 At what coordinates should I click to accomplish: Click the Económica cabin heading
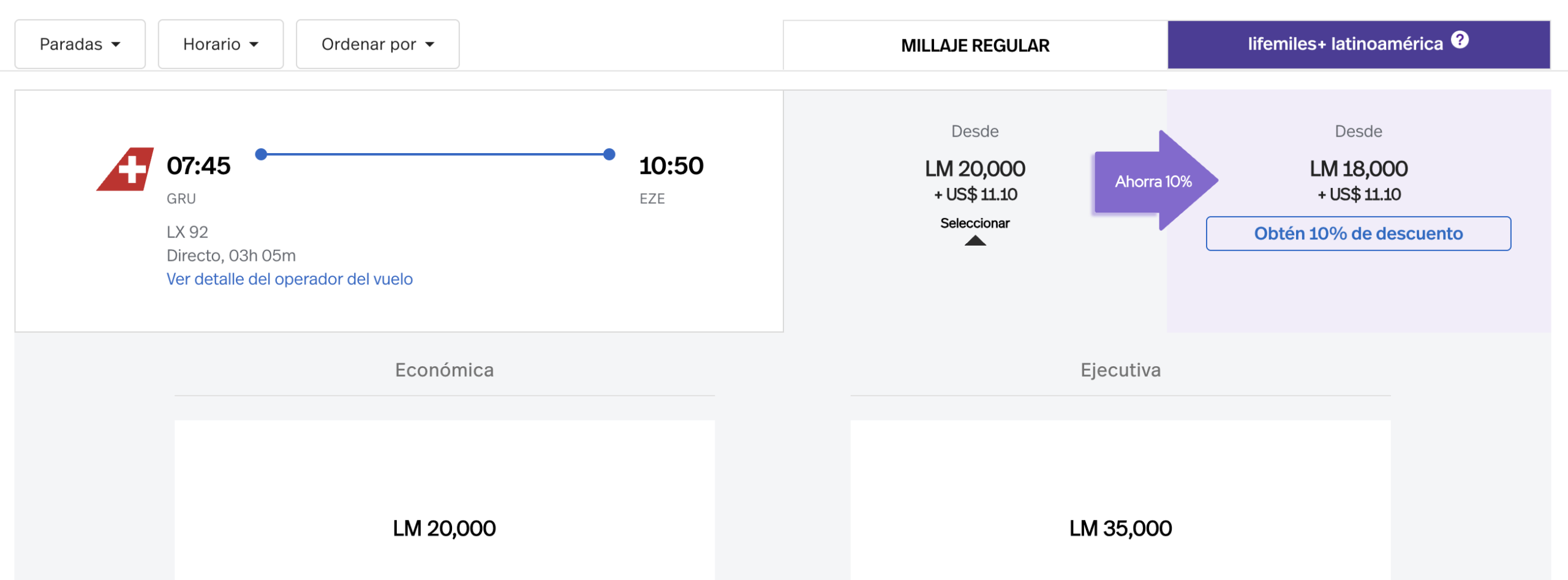tap(444, 370)
